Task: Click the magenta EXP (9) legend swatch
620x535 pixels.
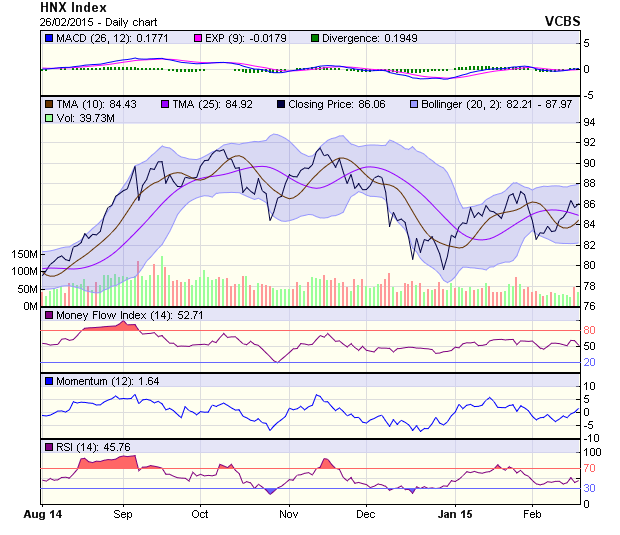Action: [198, 38]
